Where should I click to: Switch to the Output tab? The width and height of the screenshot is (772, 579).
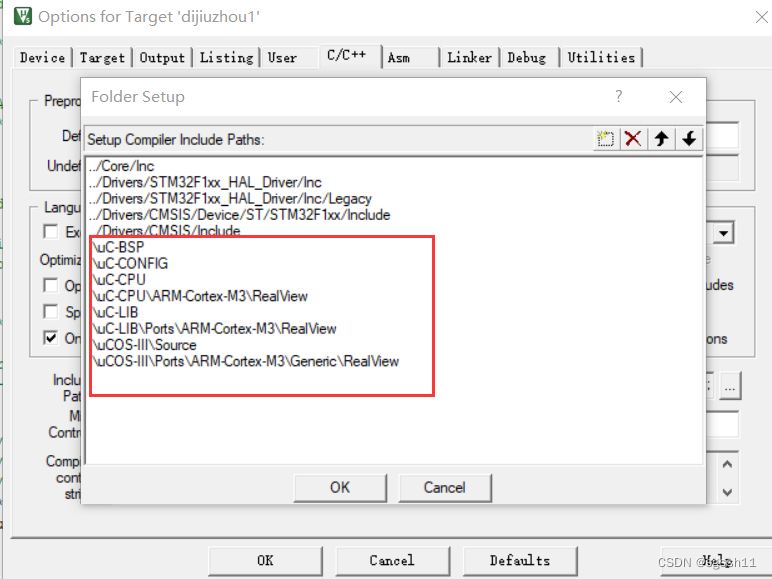(x=162, y=58)
